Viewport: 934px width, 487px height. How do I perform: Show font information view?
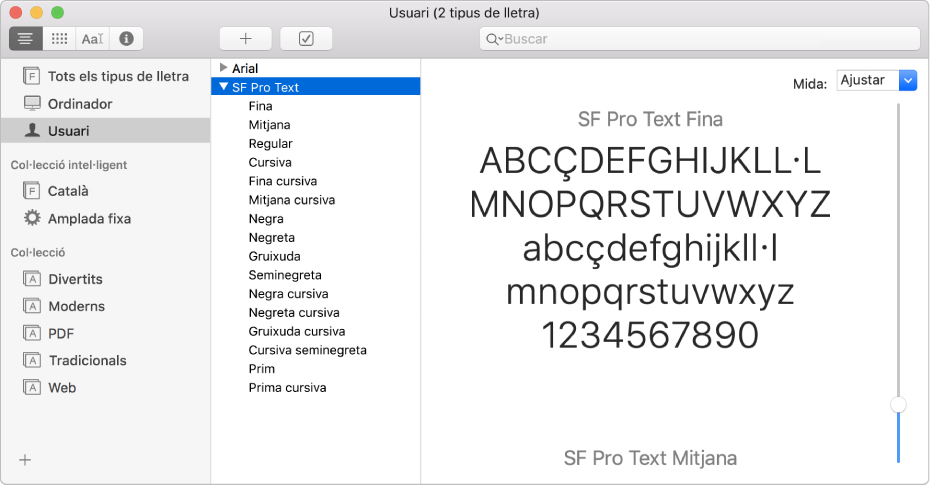coord(126,39)
